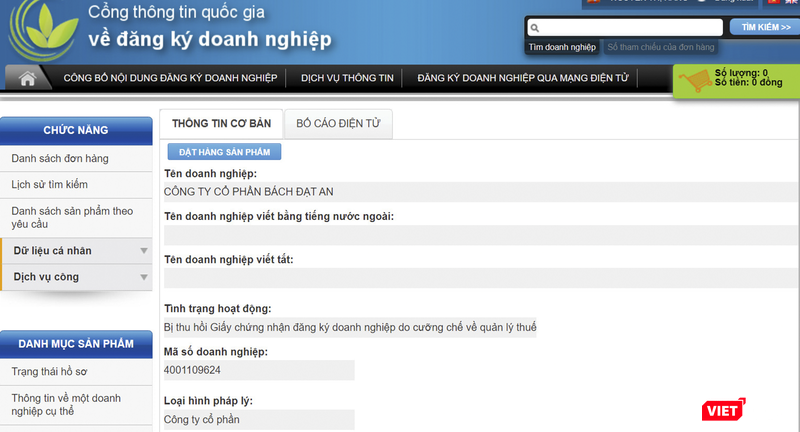Click the Công ty cổ phần value
Screen dimensions: 800x432
click(202, 420)
